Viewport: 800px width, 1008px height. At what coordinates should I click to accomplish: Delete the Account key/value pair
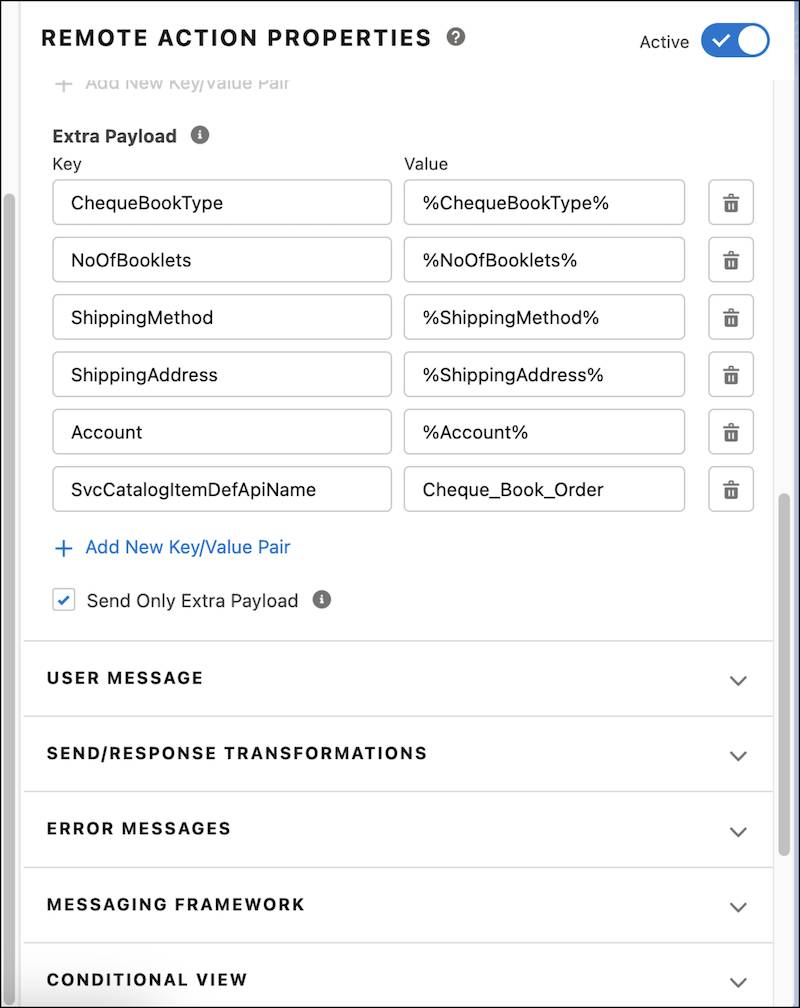coord(729,432)
